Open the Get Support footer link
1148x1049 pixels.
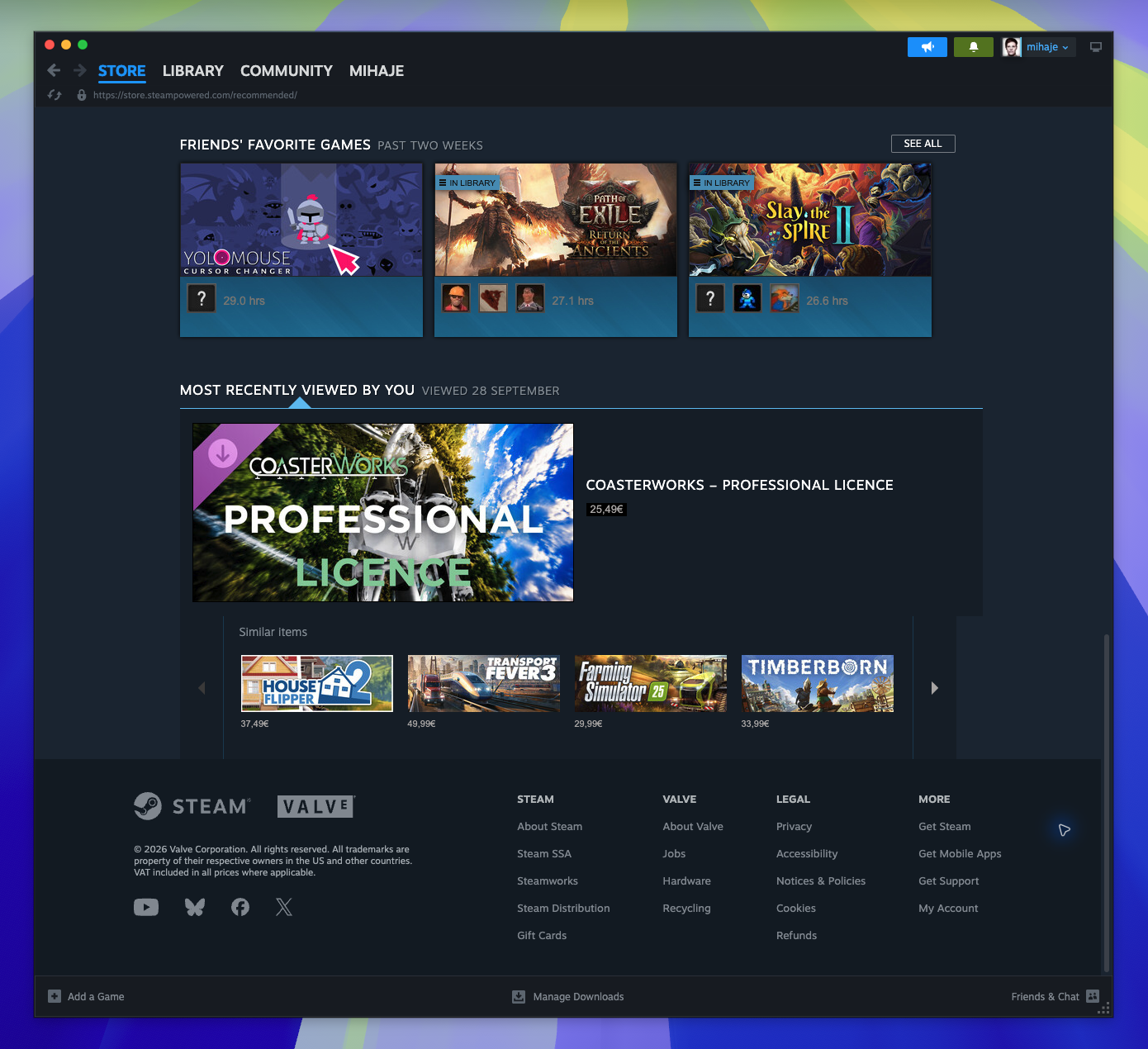click(x=949, y=880)
